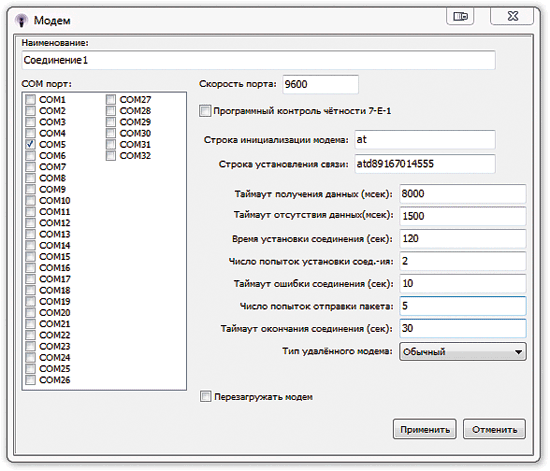
Task: Enable the COM16 checkbox
Action: (x=31, y=268)
